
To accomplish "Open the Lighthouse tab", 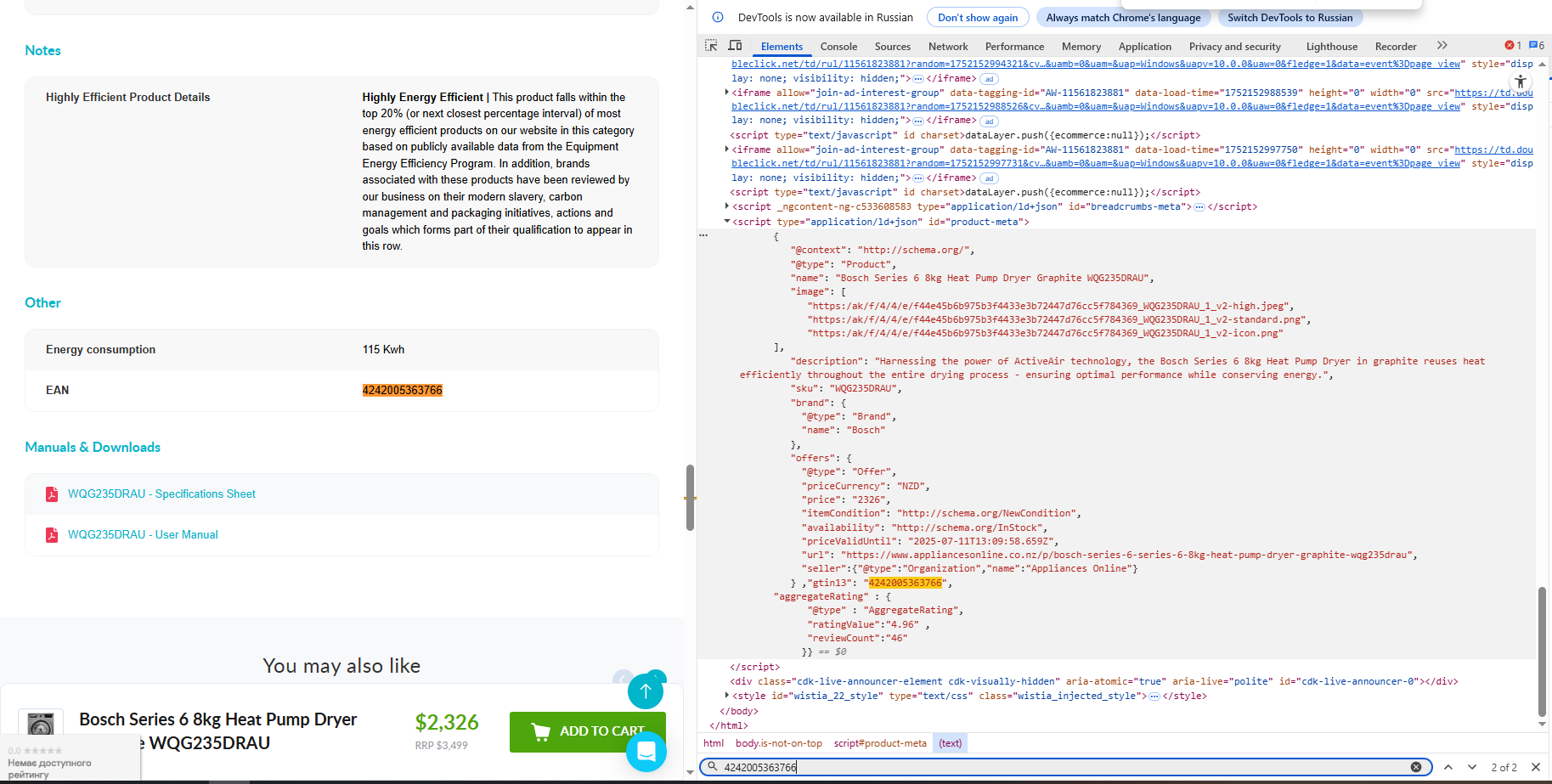I will coord(1332,47).
